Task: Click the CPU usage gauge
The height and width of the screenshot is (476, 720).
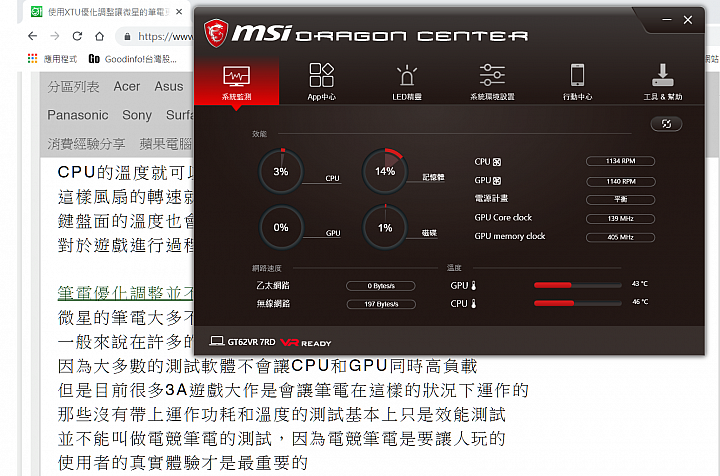Action: coord(281,171)
